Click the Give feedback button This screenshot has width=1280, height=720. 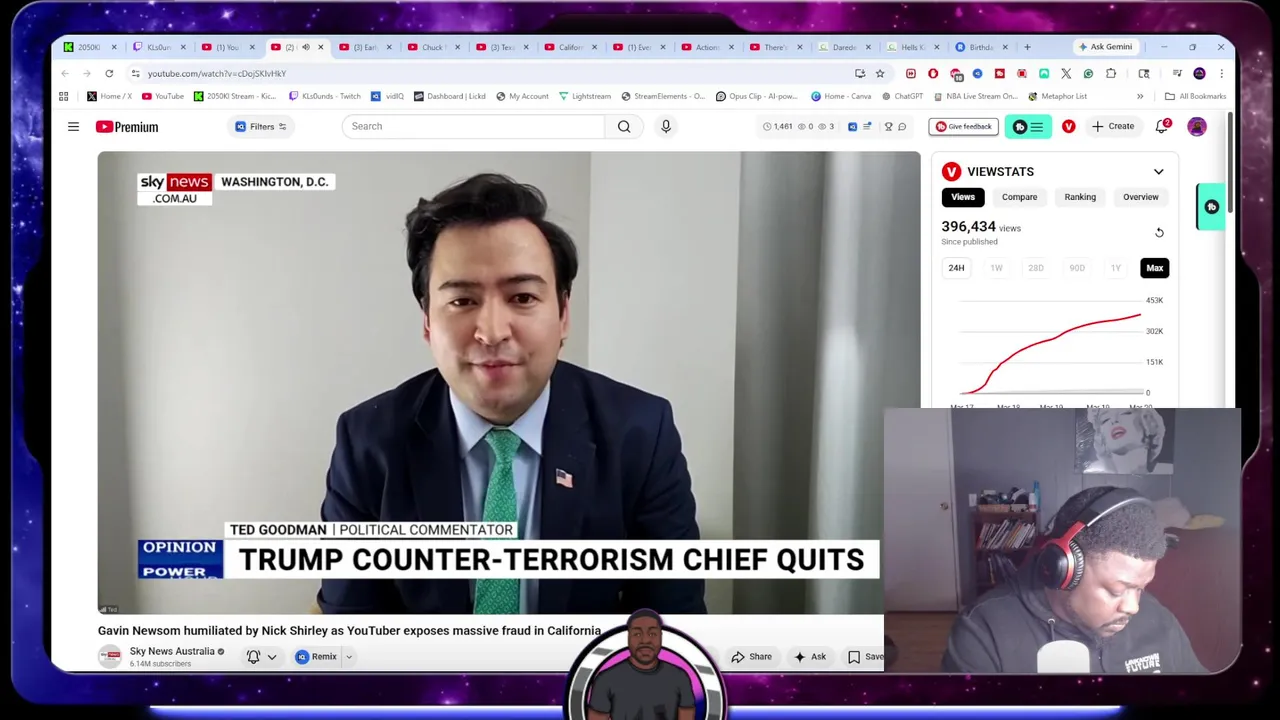(x=964, y=127)
